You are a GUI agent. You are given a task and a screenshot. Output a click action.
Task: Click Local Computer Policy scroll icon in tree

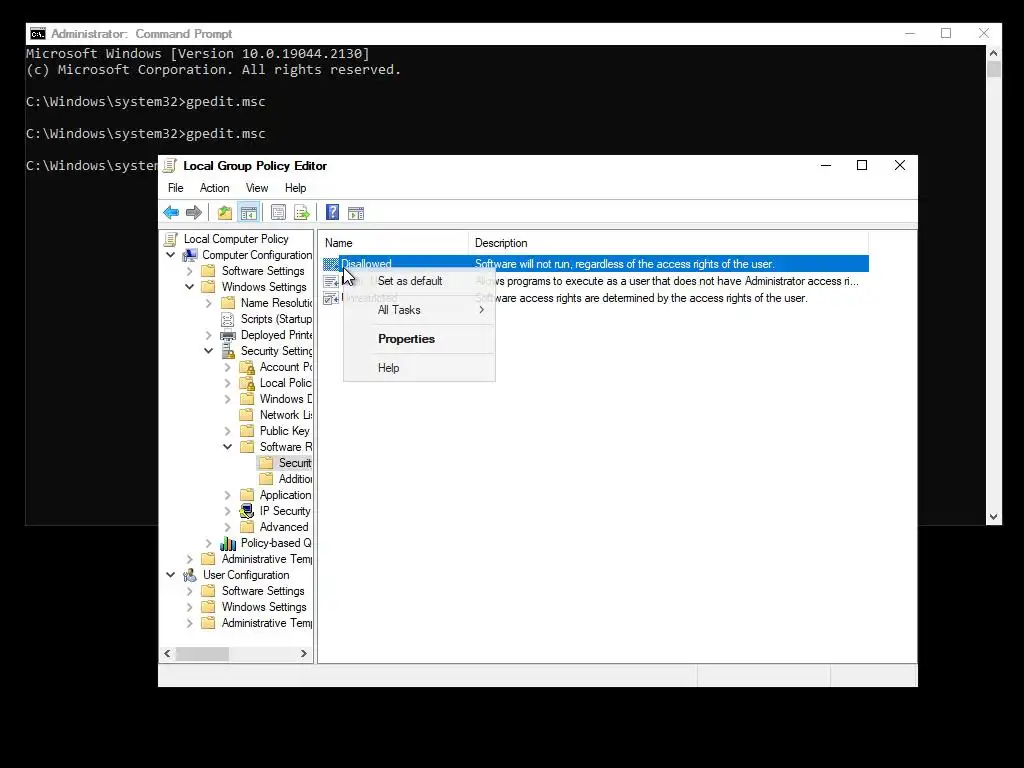[x=171, y=239]
